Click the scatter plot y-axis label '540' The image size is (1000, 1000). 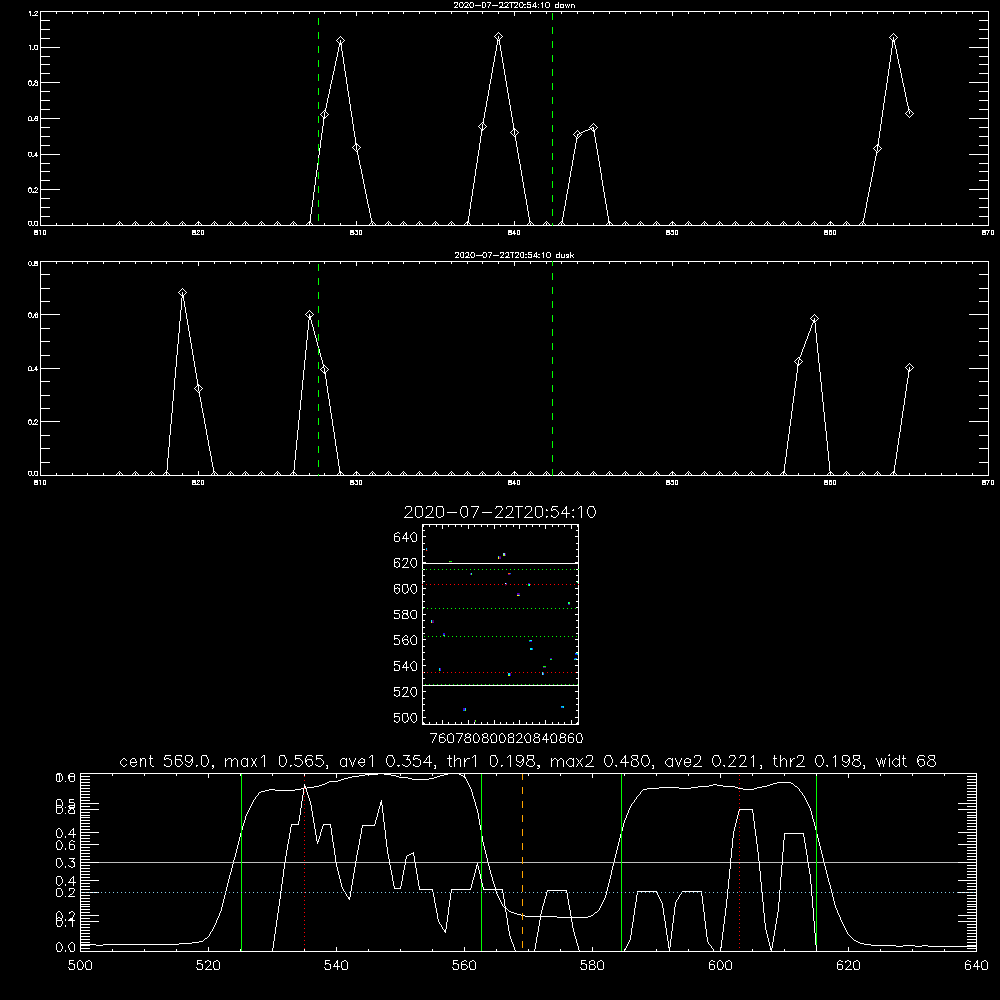pyautogui.click(x=406, y=666)
